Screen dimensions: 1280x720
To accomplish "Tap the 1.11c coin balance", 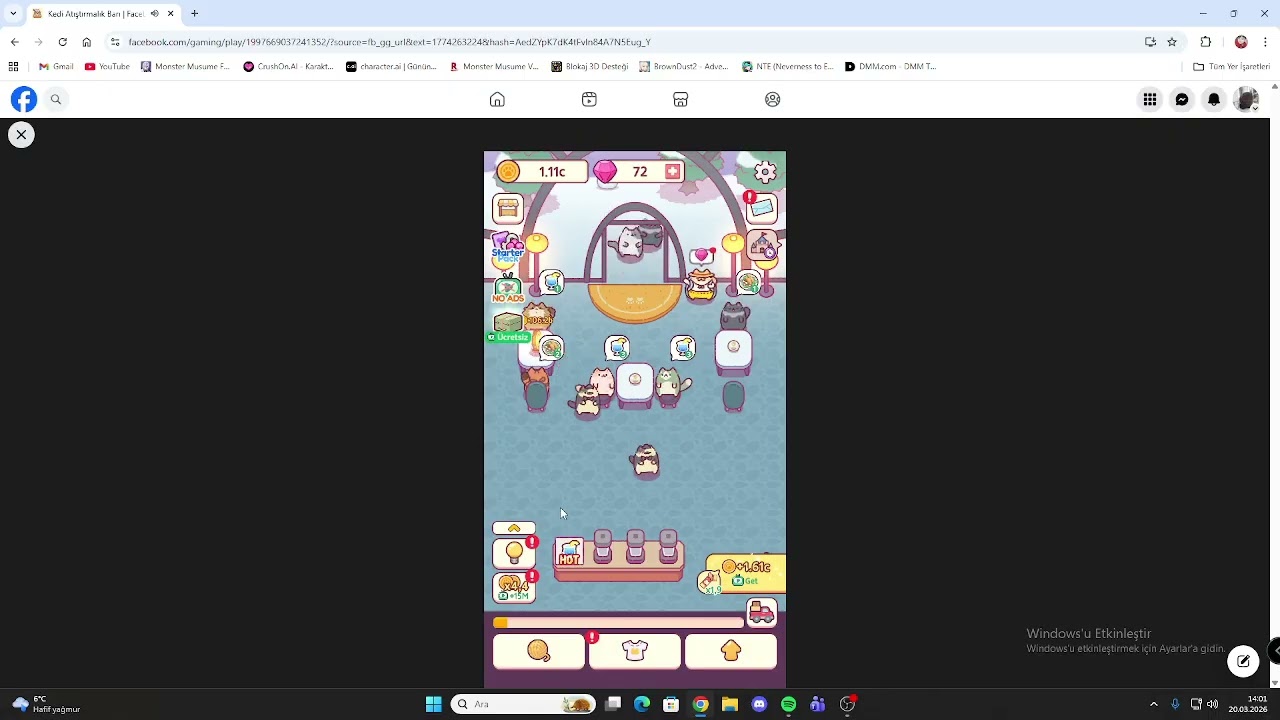I will [540, 172].
